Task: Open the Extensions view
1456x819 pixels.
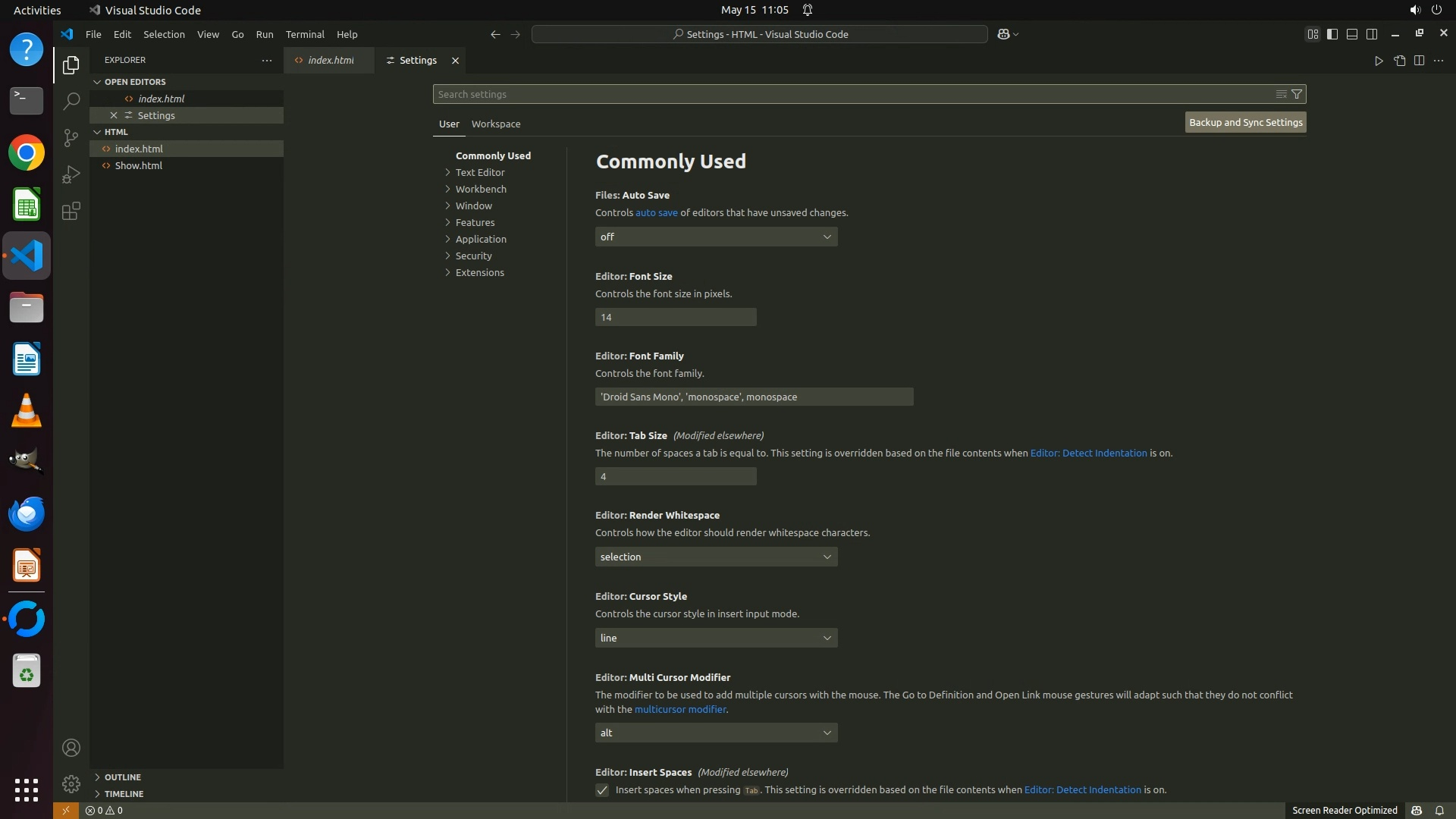Action: 71,211
